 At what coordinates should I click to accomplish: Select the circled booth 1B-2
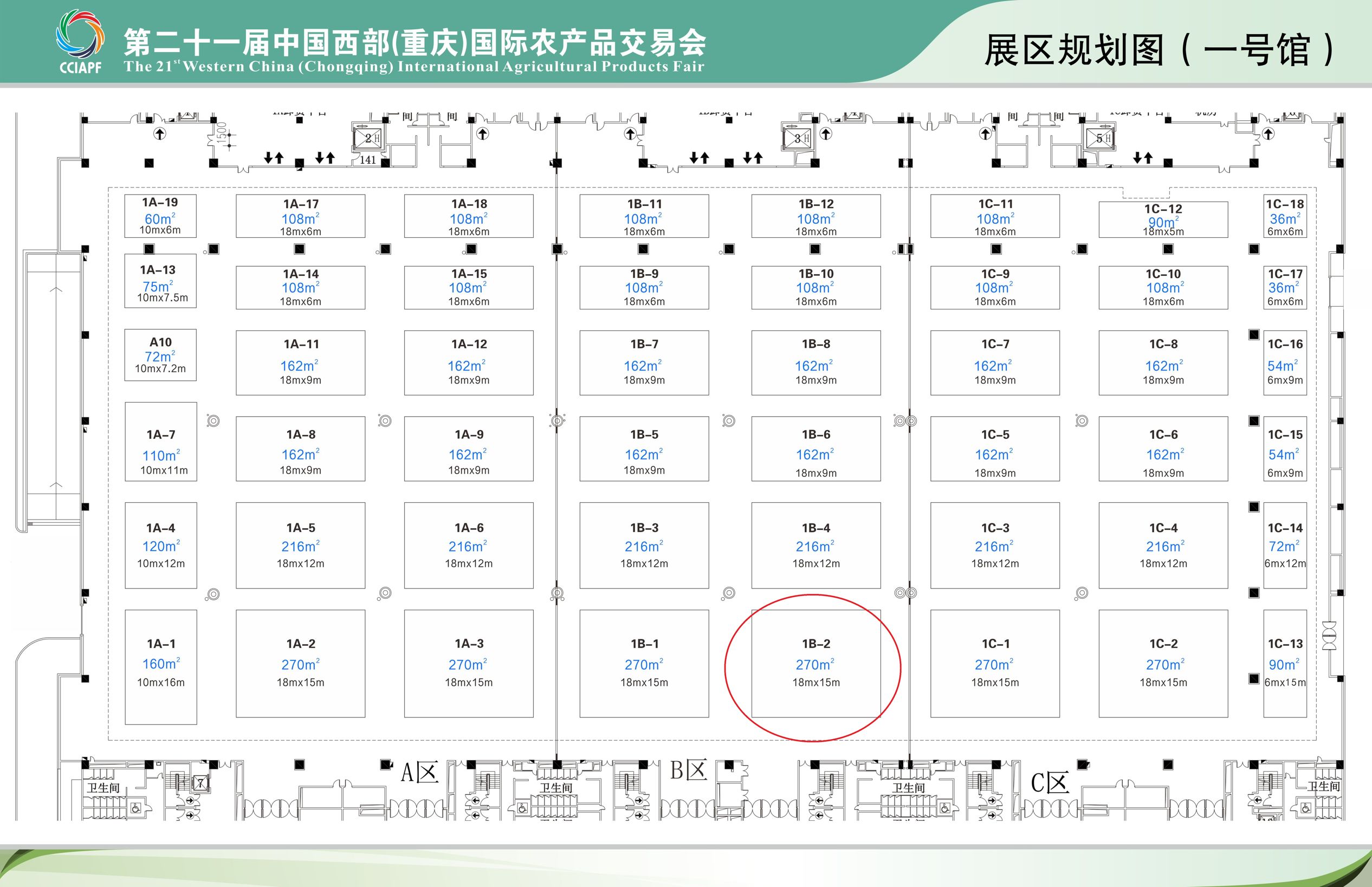click(x=816, y=664)
